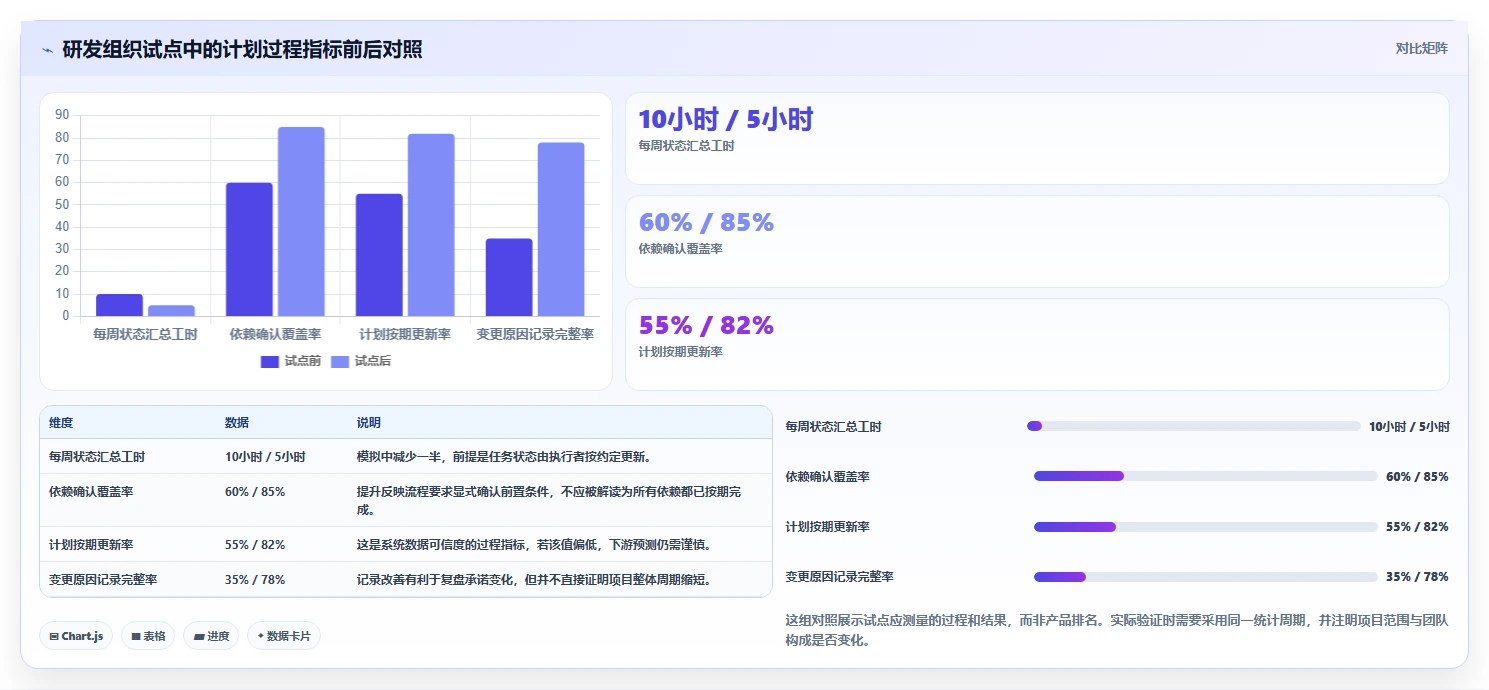The height and width of the screenshot is (690, 1489).
Task: Select the 10小时 / 5小时 metric card
Action: point(1037,139)
